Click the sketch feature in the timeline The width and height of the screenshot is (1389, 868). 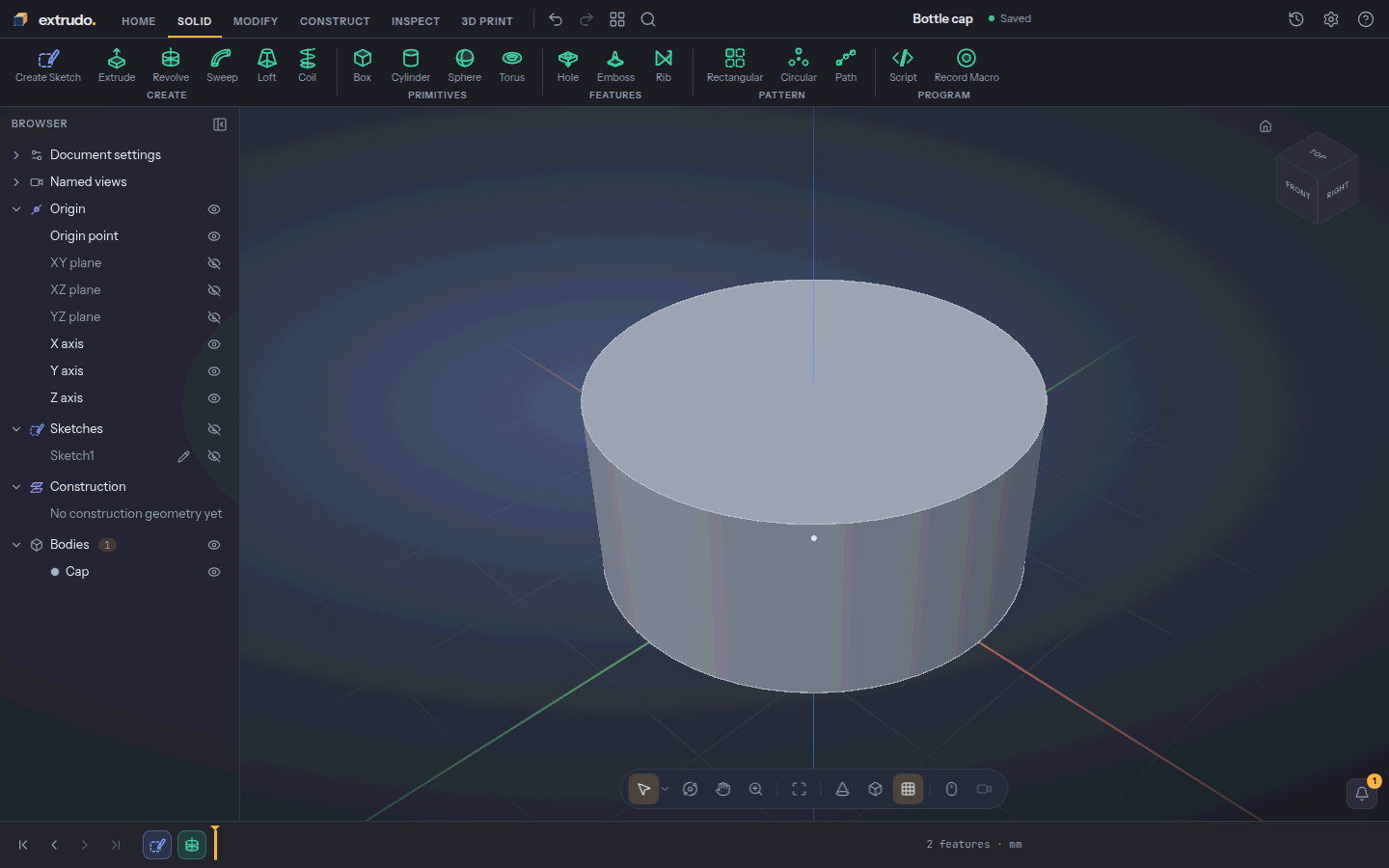157,845
